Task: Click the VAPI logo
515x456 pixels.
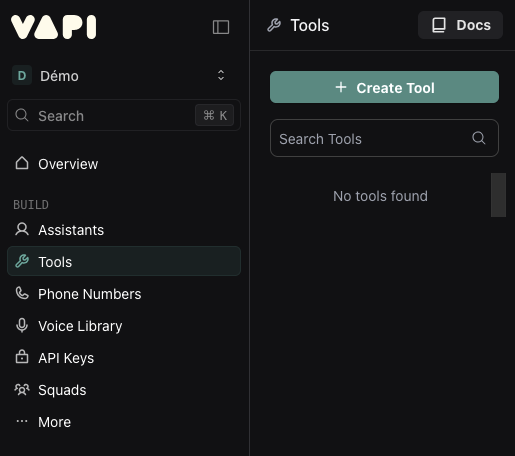Action: point(54,27)
